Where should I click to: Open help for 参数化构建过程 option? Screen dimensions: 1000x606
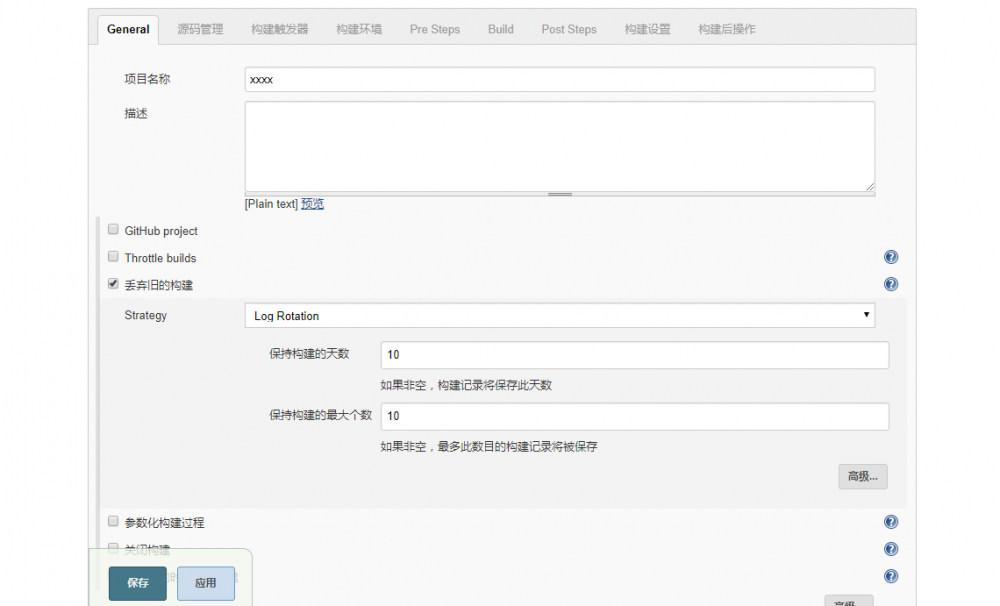891,521
